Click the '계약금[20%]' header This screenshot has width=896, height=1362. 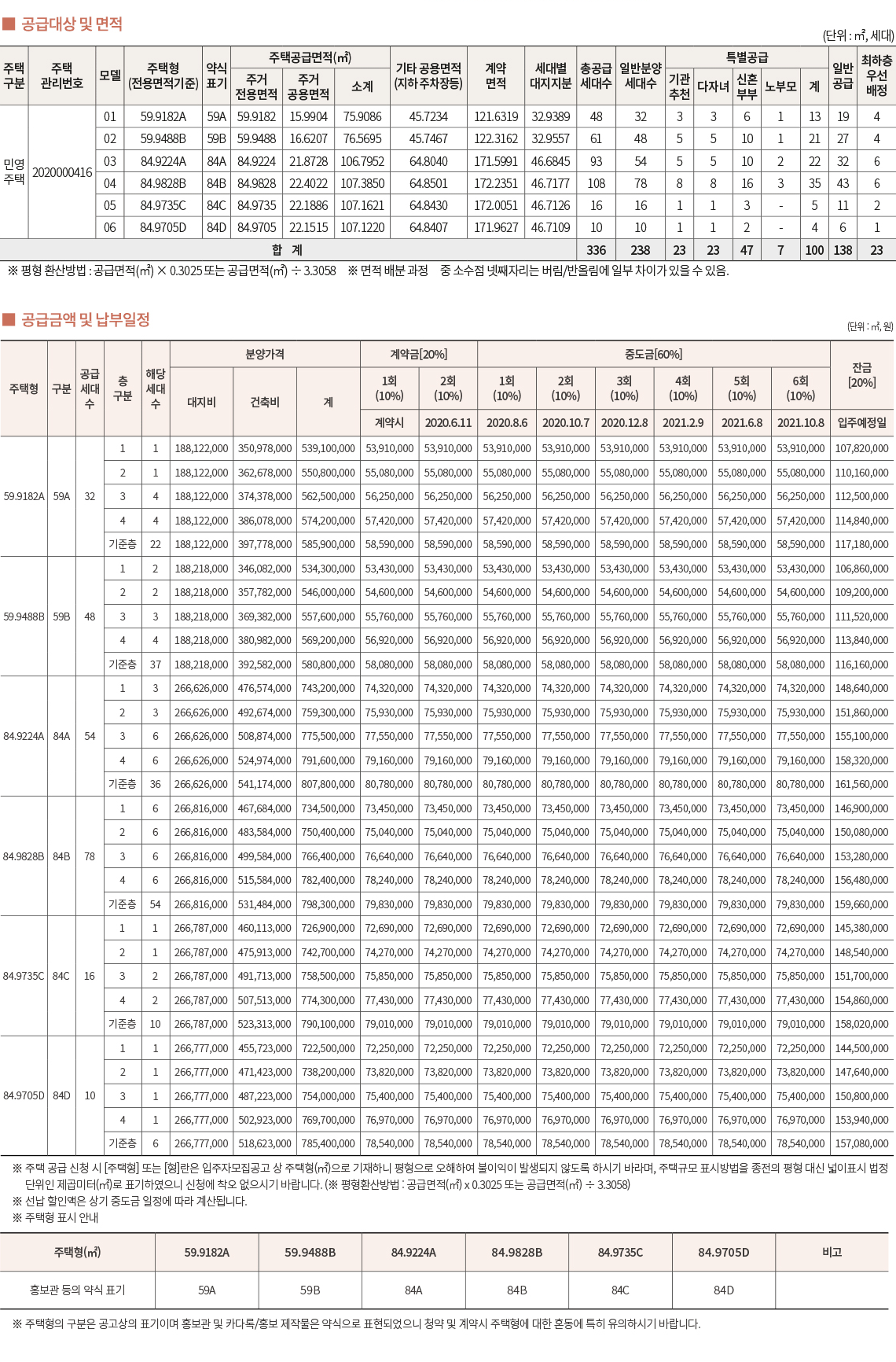coord(419,355)
